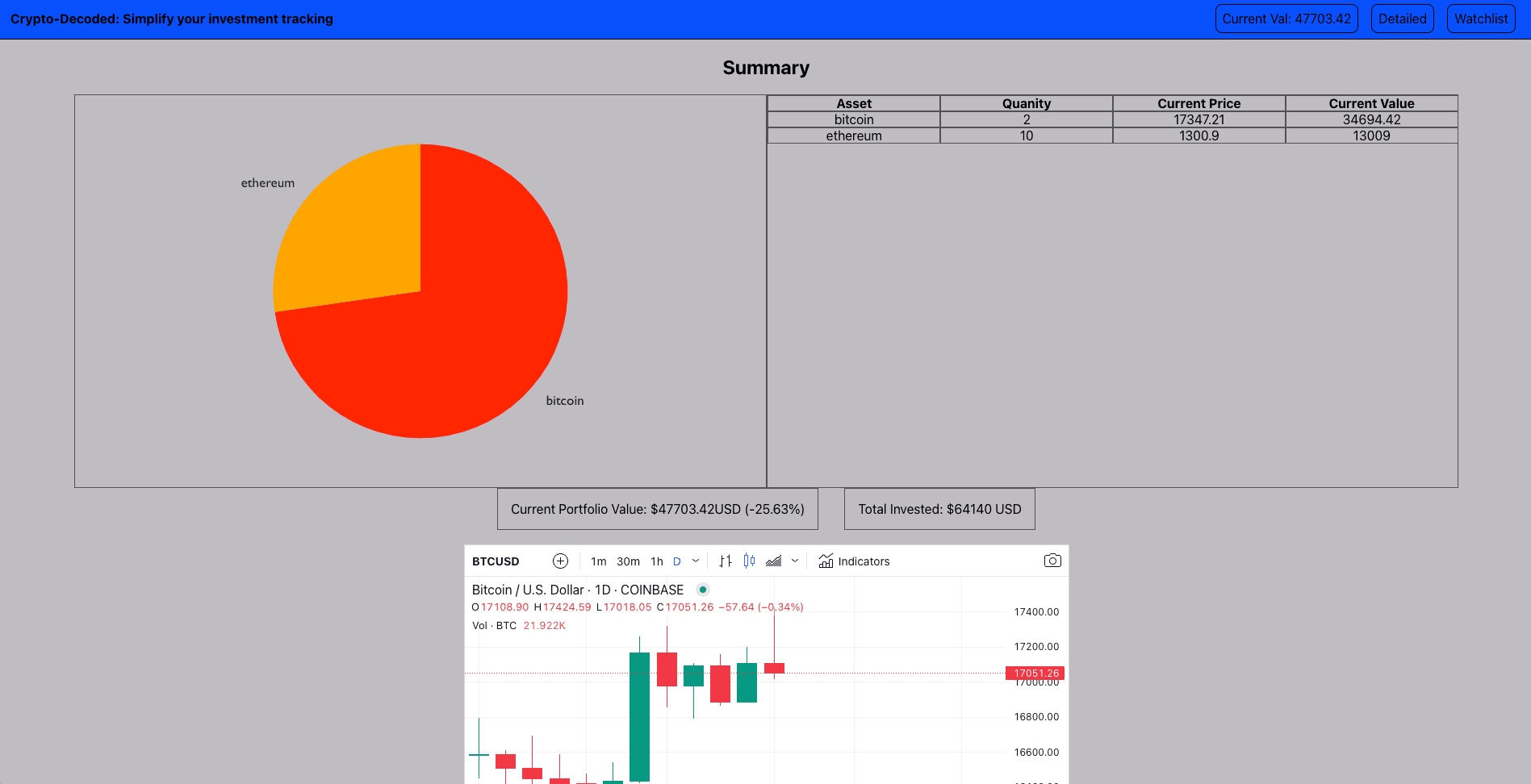This screenshot has width=1531, height=784.
Task: Select the area chart style icon
Action: point(774,561)
